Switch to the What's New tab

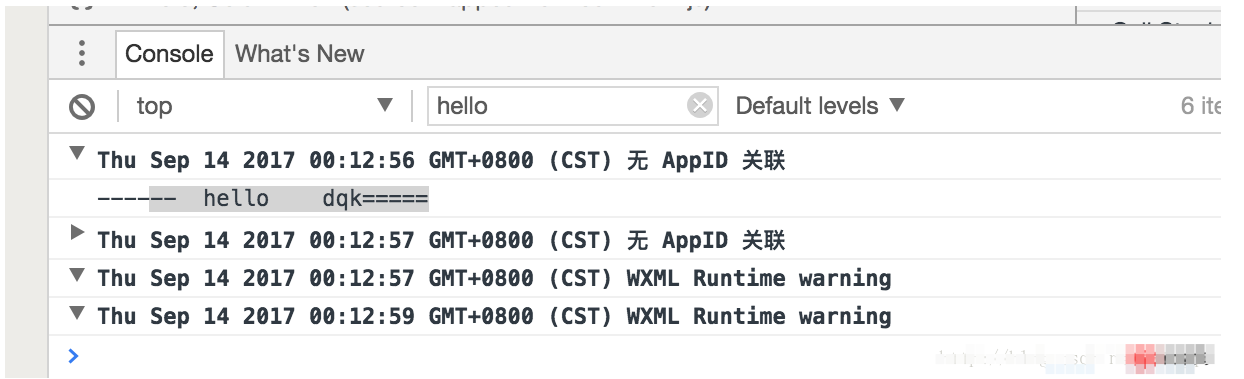(300, 54)
